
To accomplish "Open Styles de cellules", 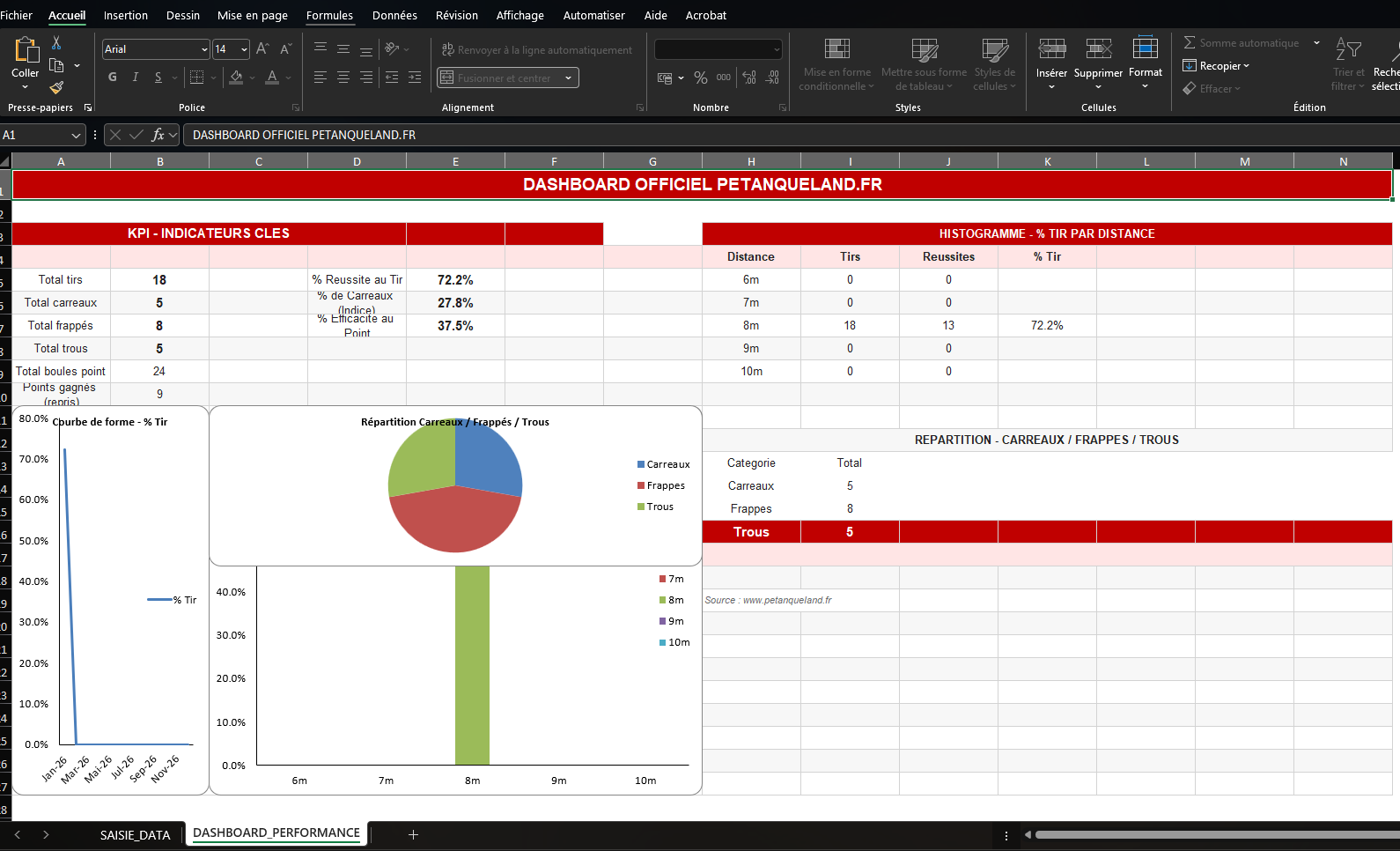I will pyautogui.click(x=995, y=63).
